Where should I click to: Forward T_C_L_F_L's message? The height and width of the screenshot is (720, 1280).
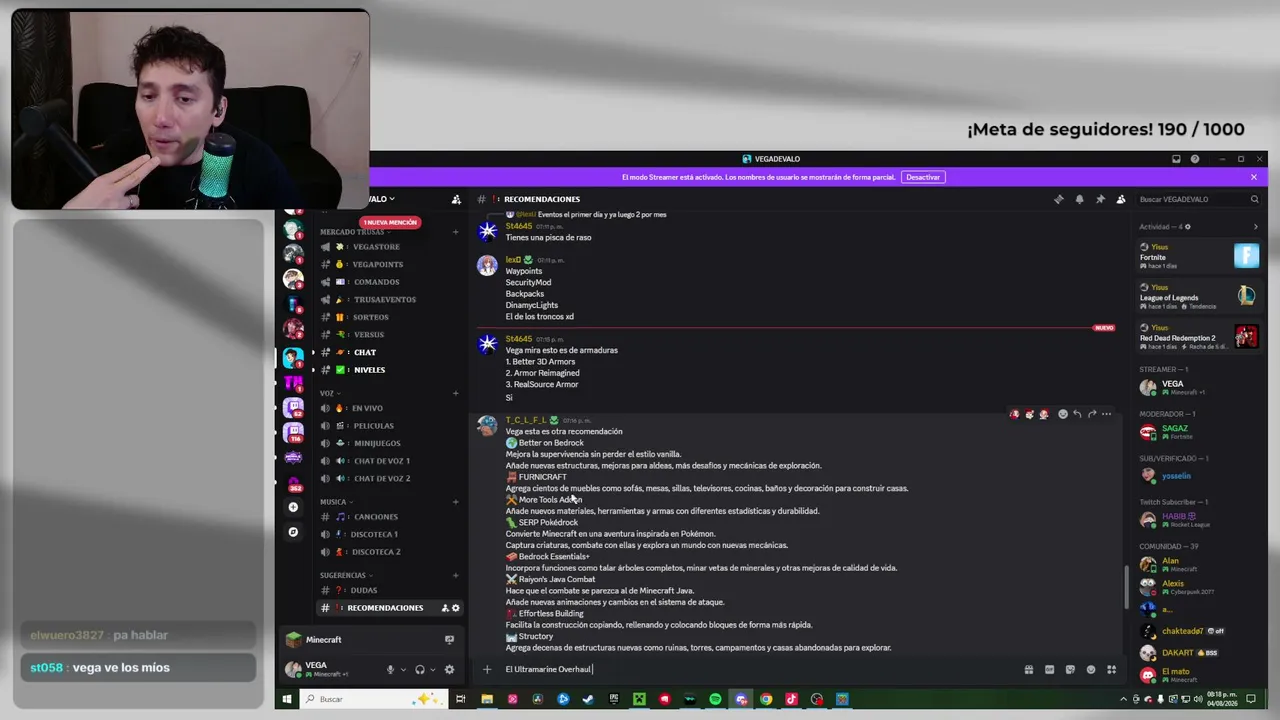point(1092,414)
